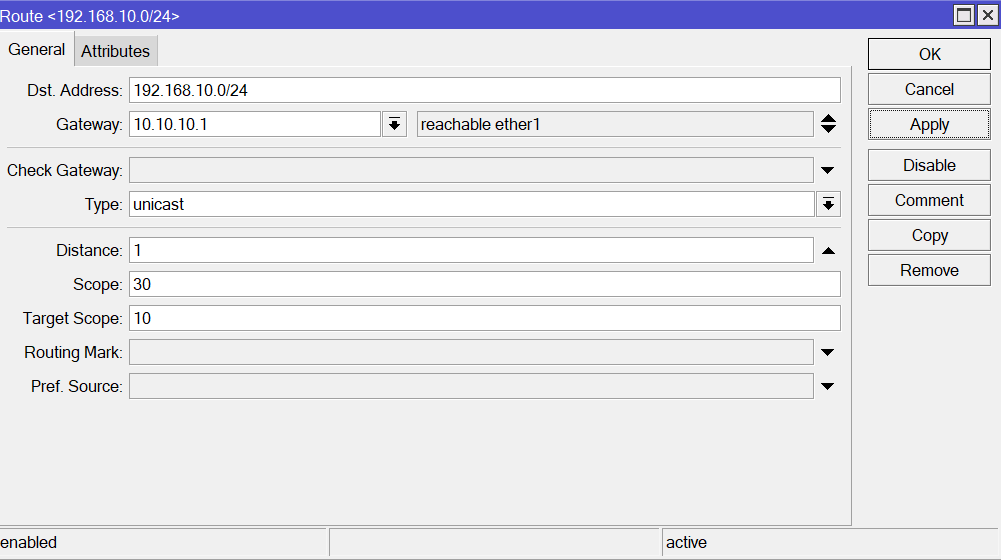Screen dimensions: 1001x560
Task: Focus the Dst. Address field
Action: [485, 90]
